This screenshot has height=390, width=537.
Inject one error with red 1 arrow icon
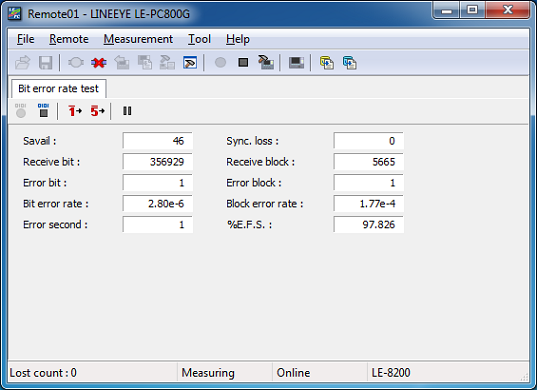[x=75, y=111]
